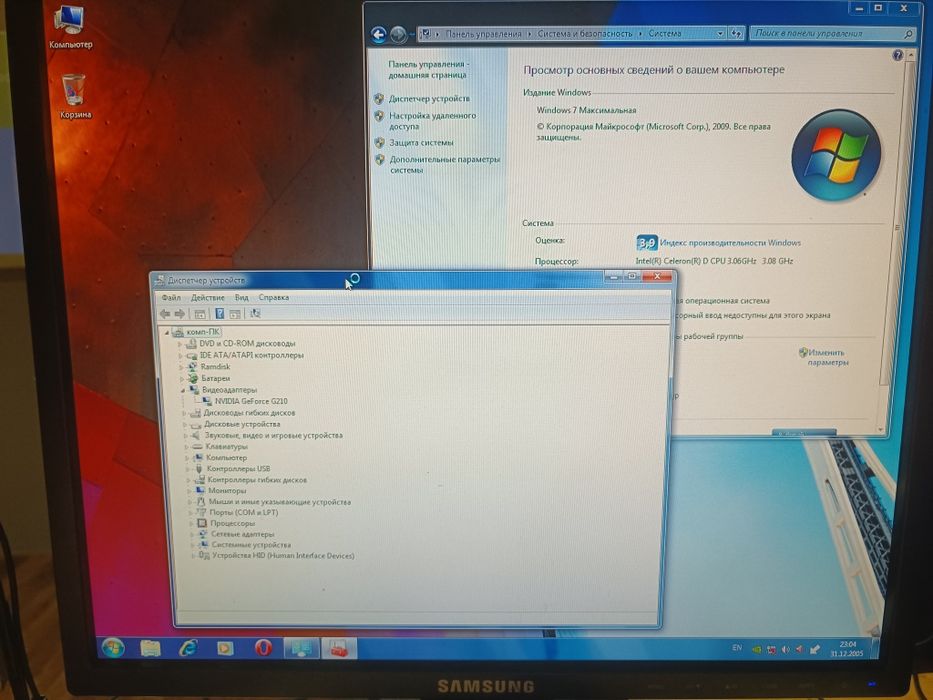Click the Батареи battery icon
The width and height of the screenshot is (933, 700).
(193, 378)
